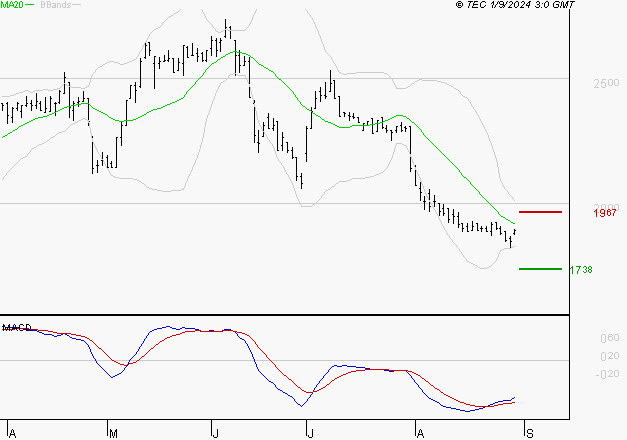The image size is (627, 440).
Task: Click the green support line marker
Action: coord(540,269)
